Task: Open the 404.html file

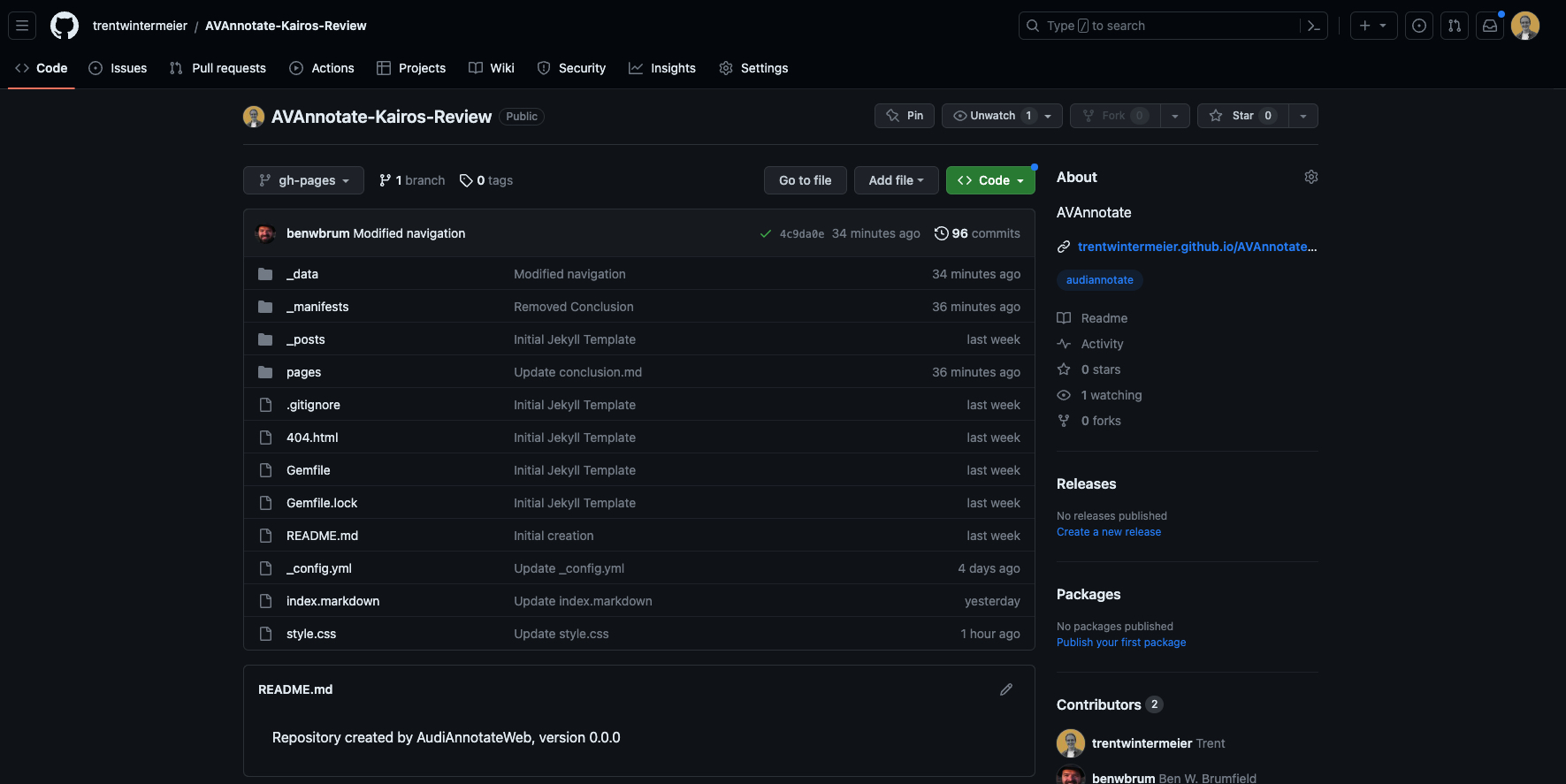Action: 312,438
